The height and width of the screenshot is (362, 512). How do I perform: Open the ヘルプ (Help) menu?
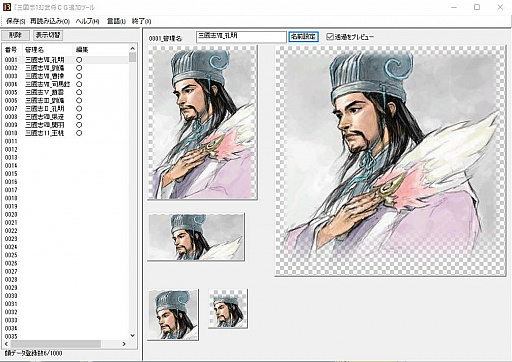tap(87, 21)
